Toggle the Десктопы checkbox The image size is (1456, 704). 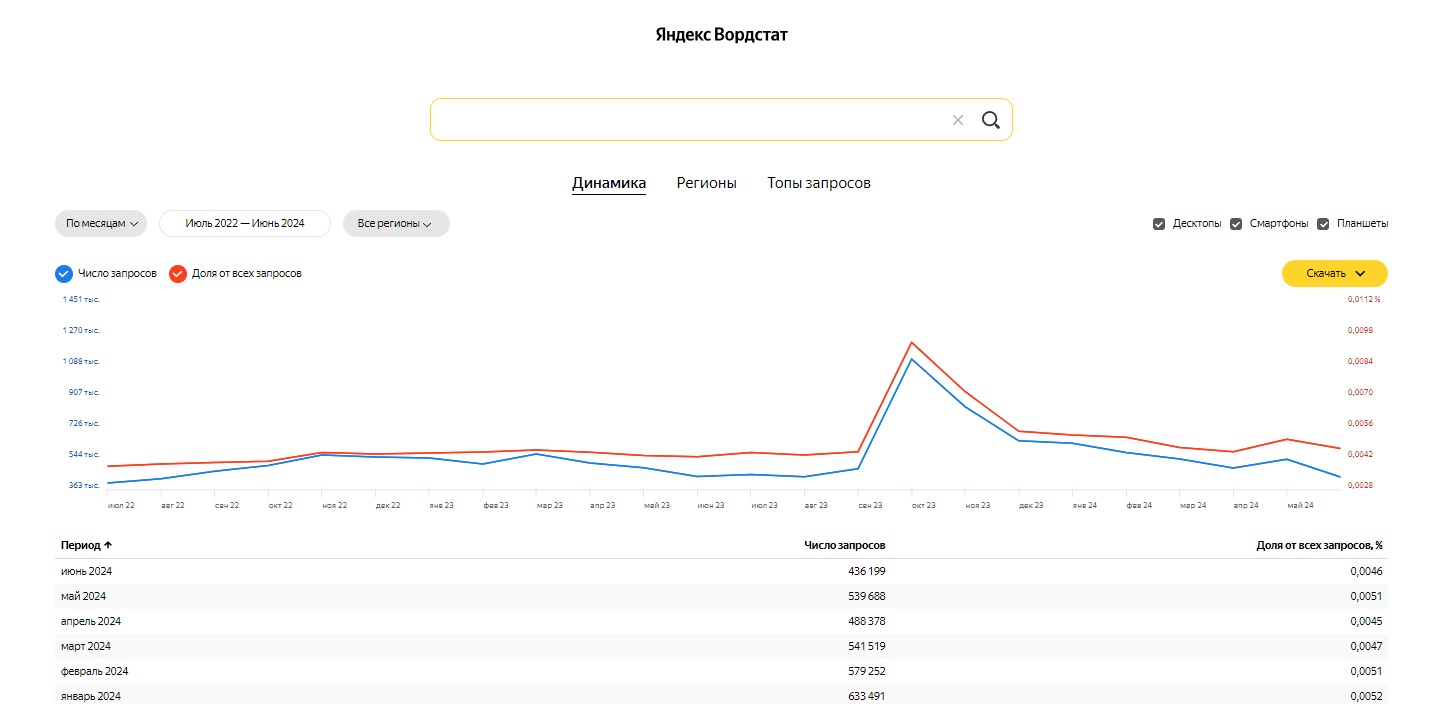1159,224
